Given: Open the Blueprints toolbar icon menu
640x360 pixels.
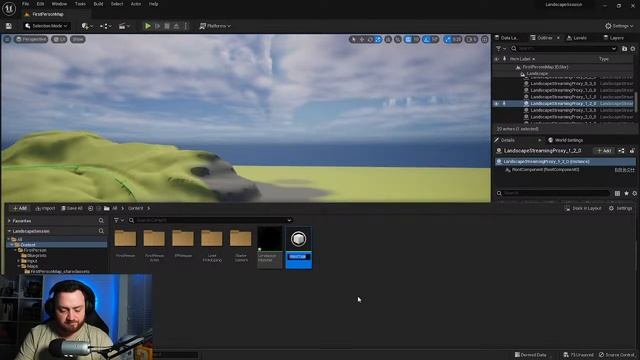Looking at the screenshot, I should pyautogui.click(x=105, y=26).
